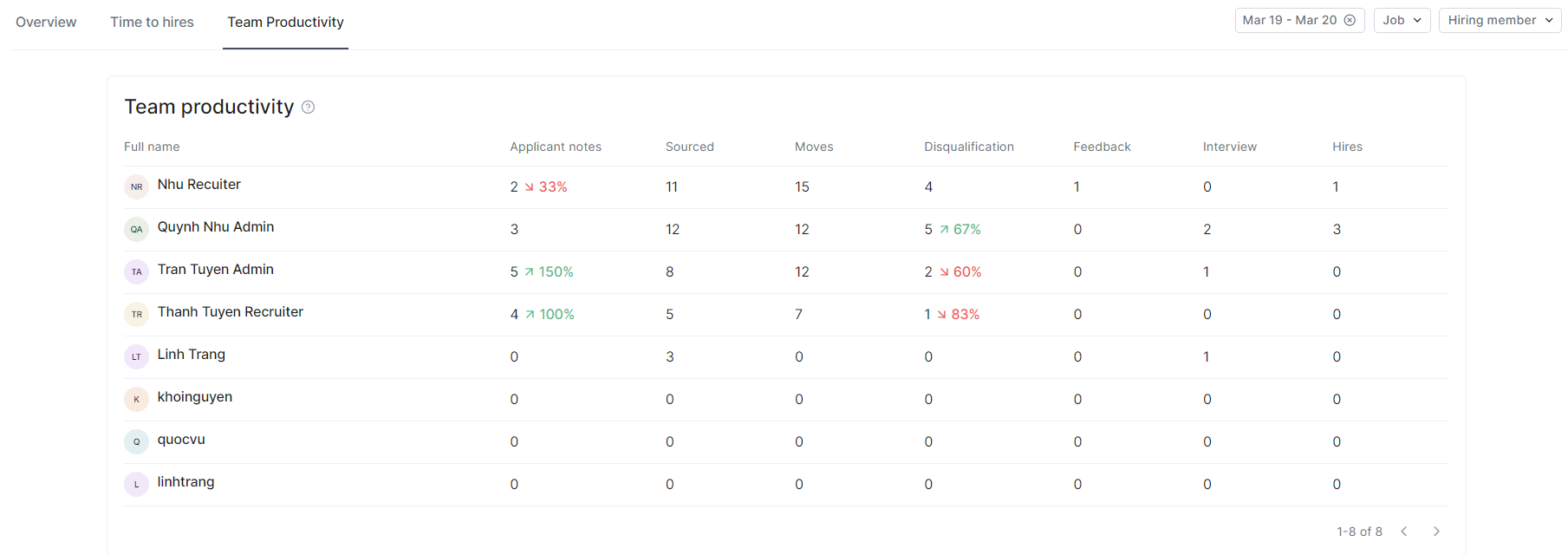Open khoinguyen's member name
The image size is (1568, 555).
tap(194, 397)
